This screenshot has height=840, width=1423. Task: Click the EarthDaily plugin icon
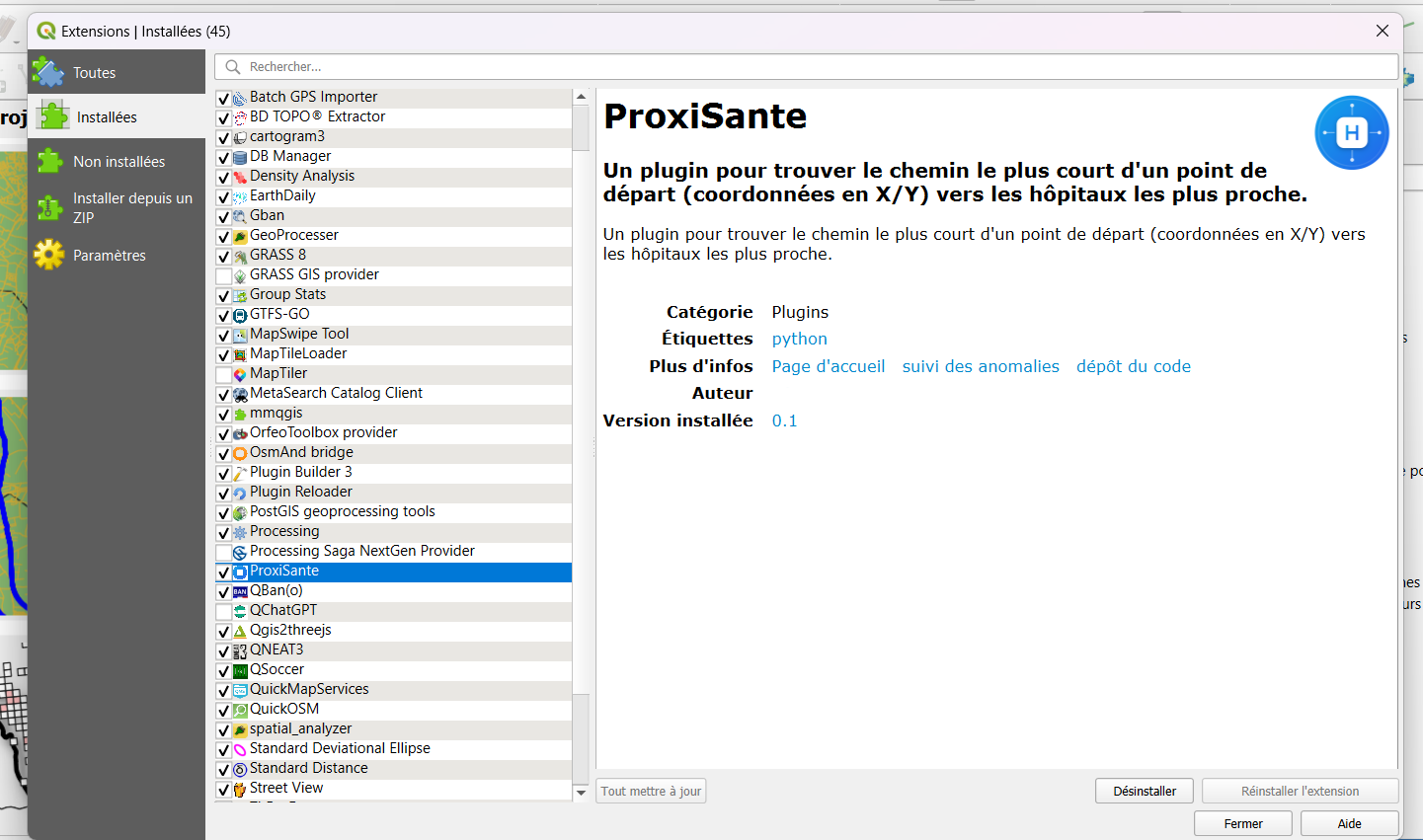pos(239,196)
